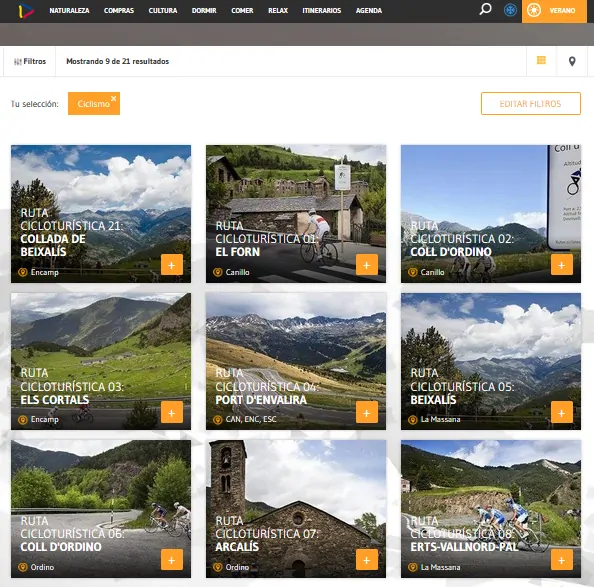Screen dimensions: 594x587
Task: Add Ruta 05 Beixalís with plus
Action: (562, 412)
